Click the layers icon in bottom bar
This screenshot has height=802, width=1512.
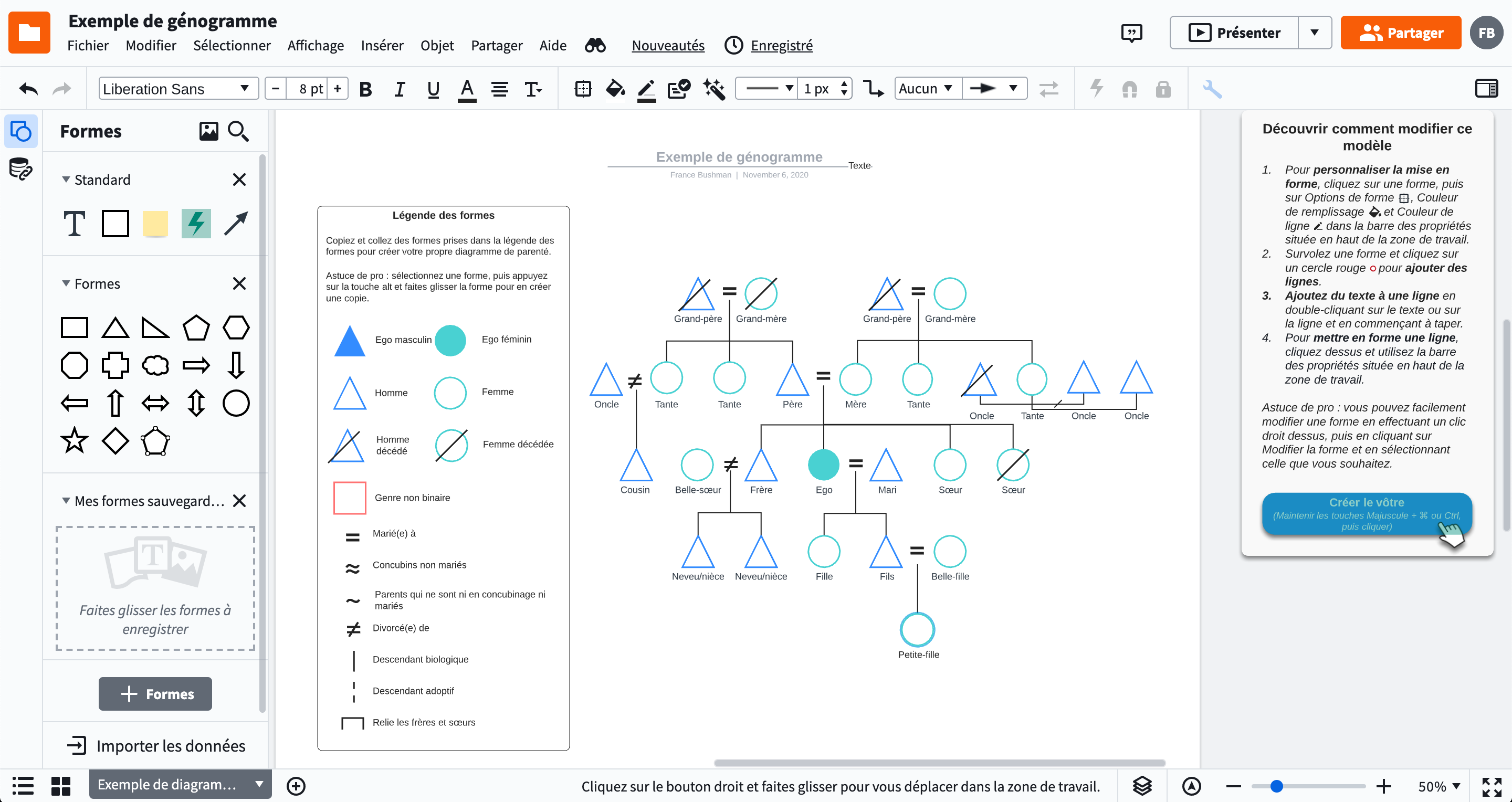tap(1142, 786)
